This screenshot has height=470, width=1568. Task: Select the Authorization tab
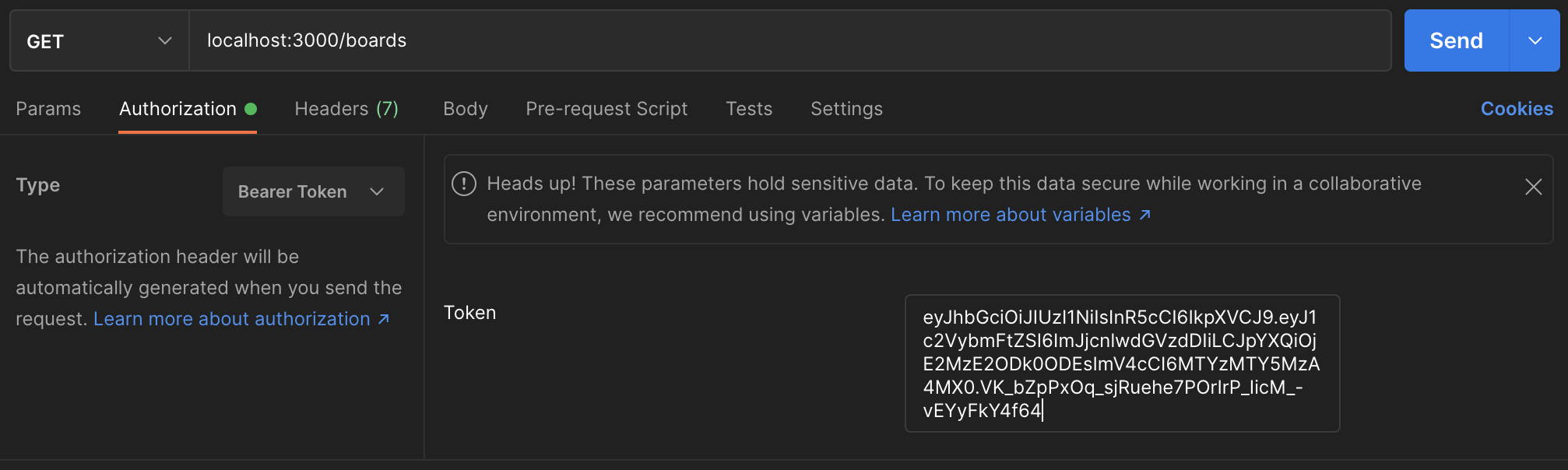pos(178,109)
